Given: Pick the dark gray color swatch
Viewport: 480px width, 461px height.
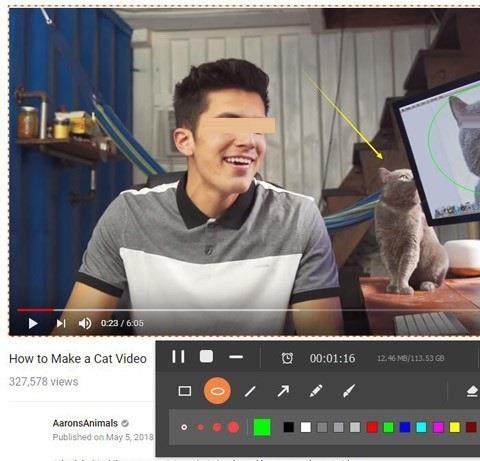Looking at the screenshot, I should [322, 427].
